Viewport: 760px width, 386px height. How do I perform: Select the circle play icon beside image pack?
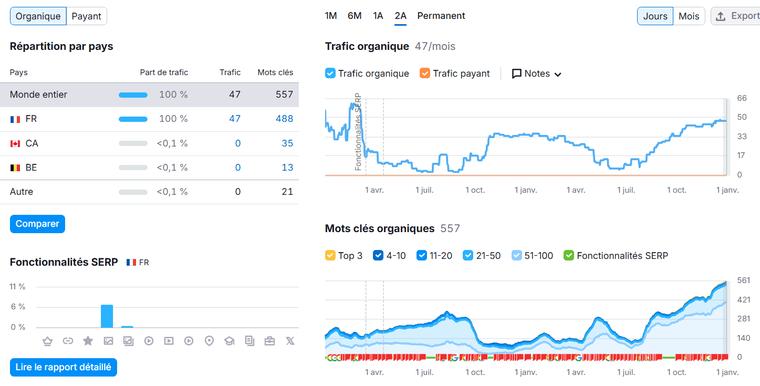148,341
